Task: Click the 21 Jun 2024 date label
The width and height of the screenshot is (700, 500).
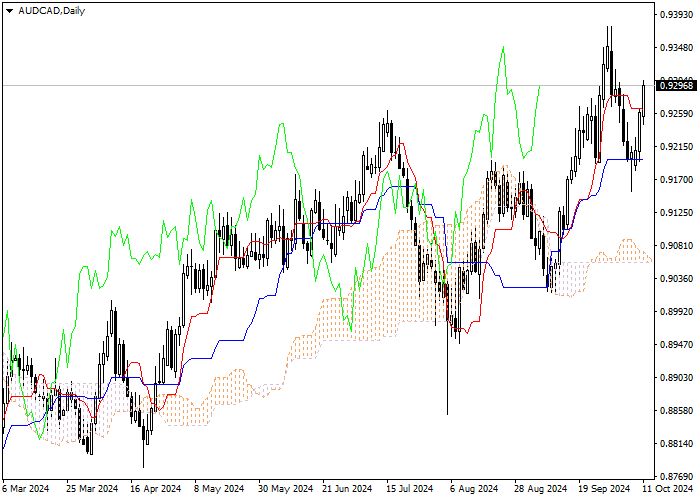Action: click(347, 489)
